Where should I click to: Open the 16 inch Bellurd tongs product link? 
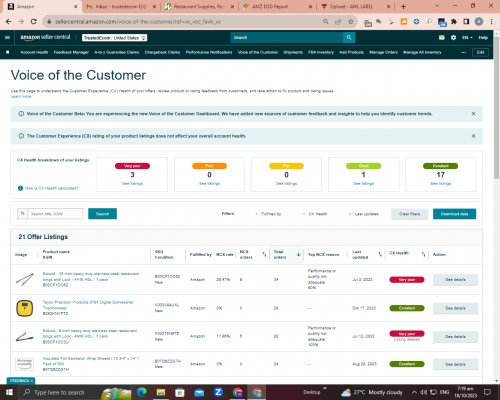coord(91,277)
